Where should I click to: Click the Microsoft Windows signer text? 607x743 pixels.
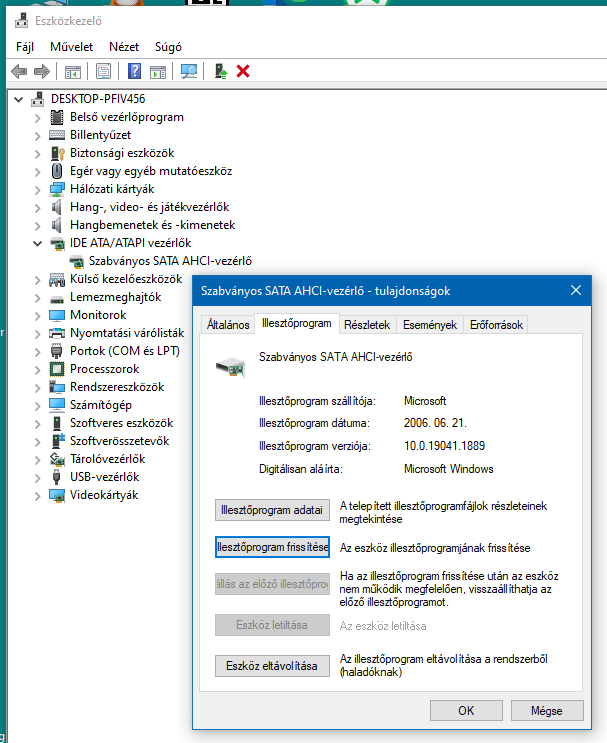[448, 469]
